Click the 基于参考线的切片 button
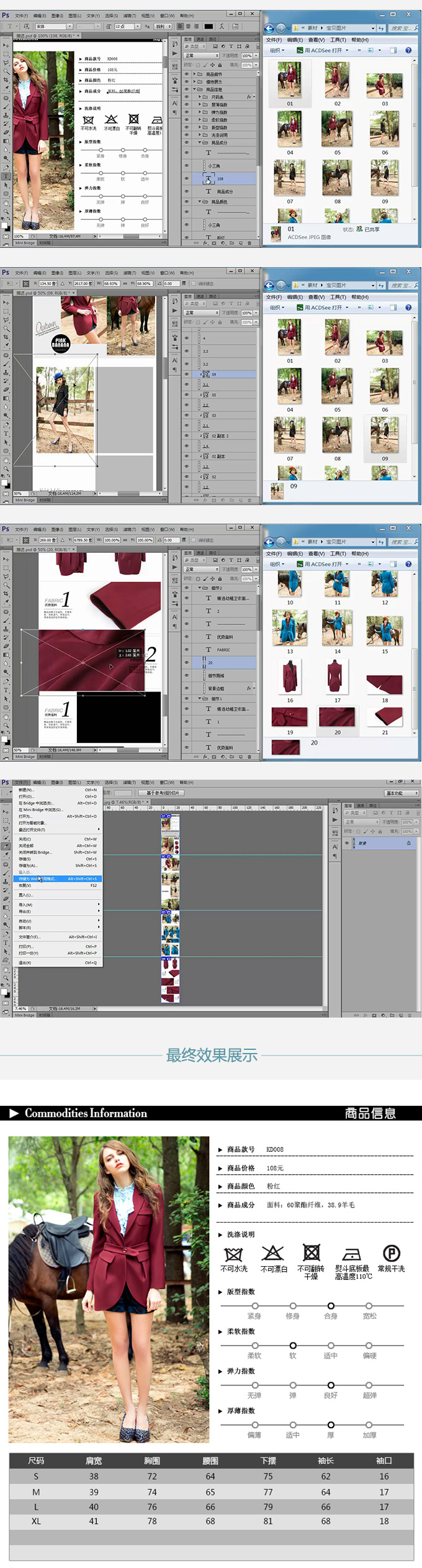Viewport: 422px width, 1568px height. (x=161, y=793)
